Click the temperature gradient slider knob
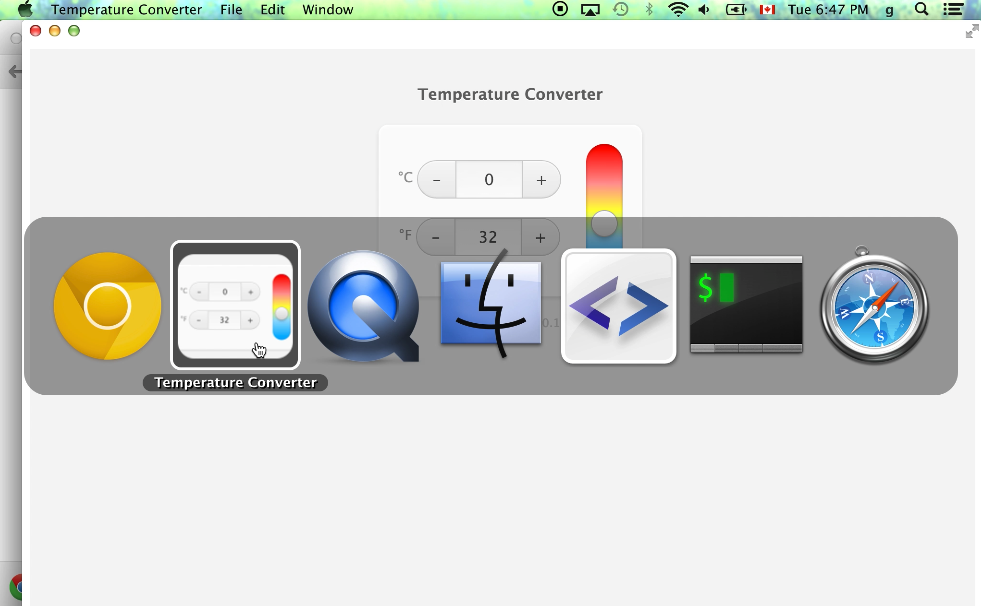Viewport: 981px width, 606px height. [604, 223]
